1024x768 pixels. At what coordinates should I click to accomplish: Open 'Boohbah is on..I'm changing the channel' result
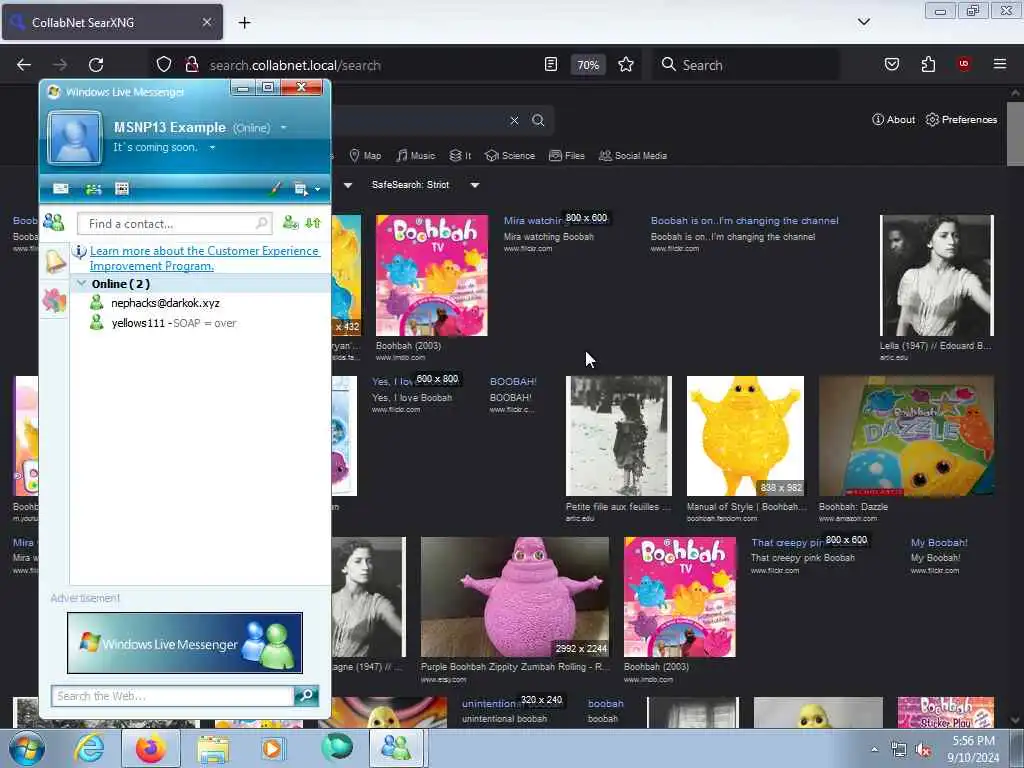click(744, 221)
